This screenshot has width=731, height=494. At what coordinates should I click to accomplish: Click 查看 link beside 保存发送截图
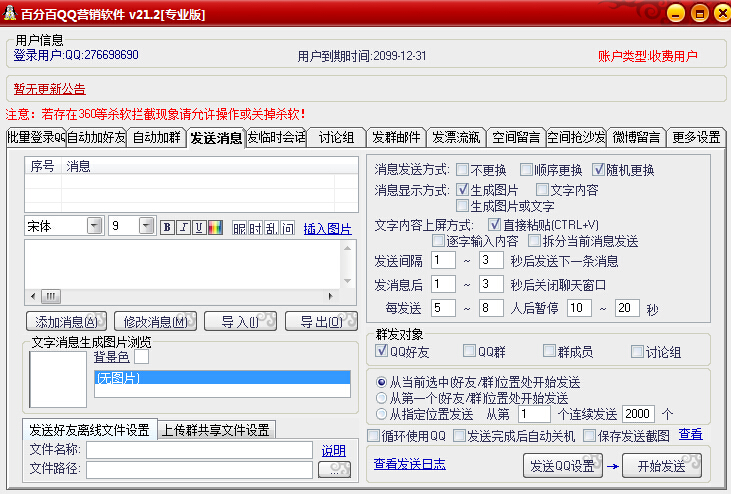point(690,434)
